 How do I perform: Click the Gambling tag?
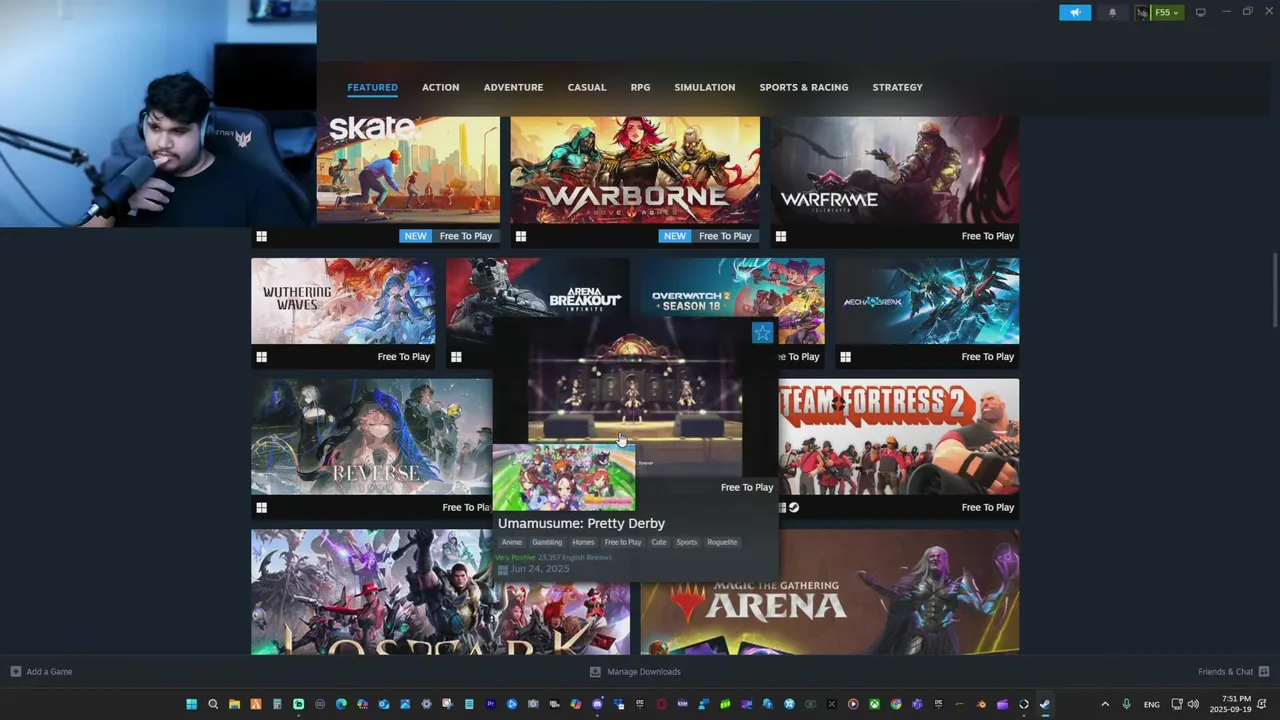pyautogui.click(x=547, y=542)
